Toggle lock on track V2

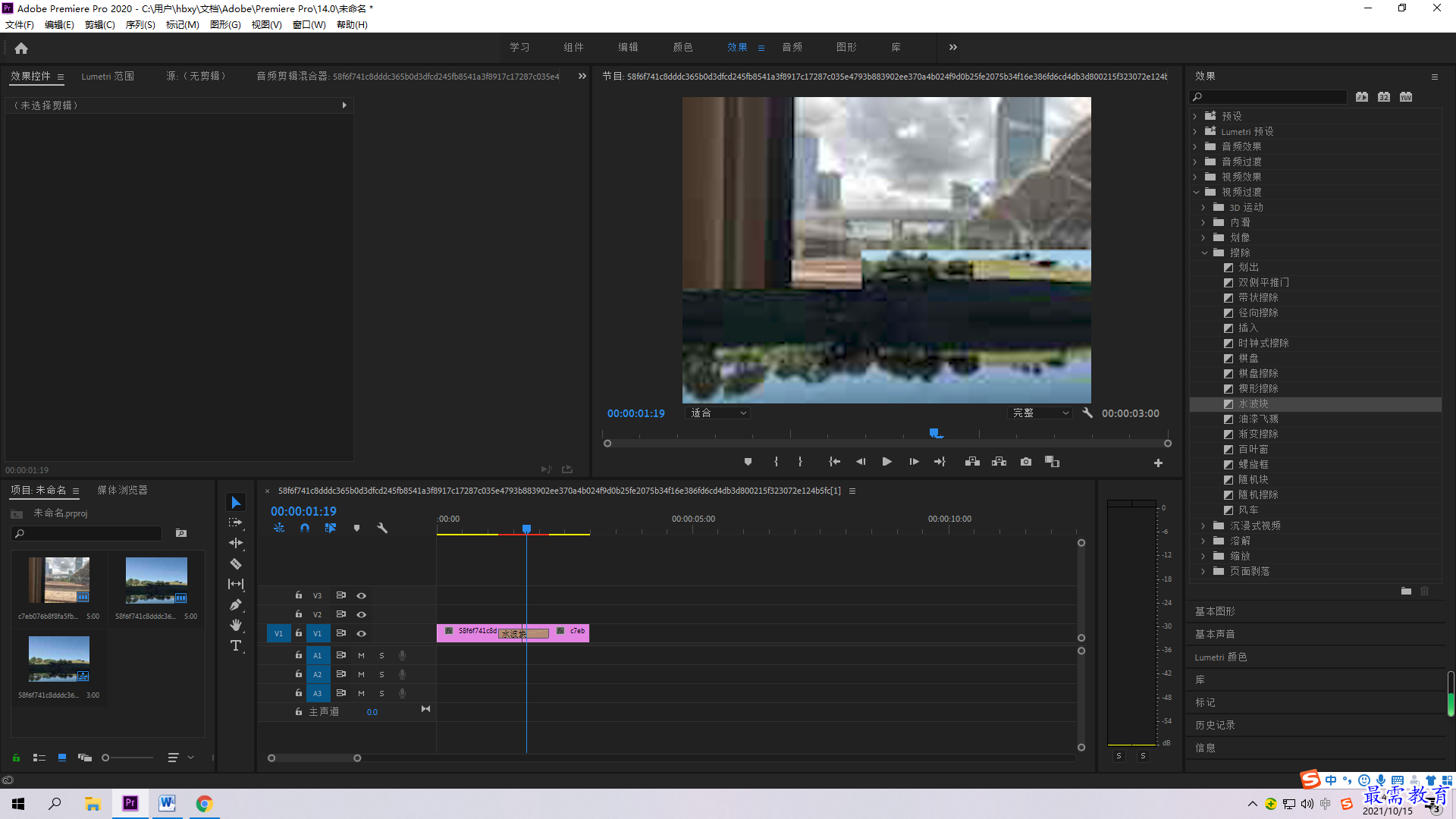298,614
